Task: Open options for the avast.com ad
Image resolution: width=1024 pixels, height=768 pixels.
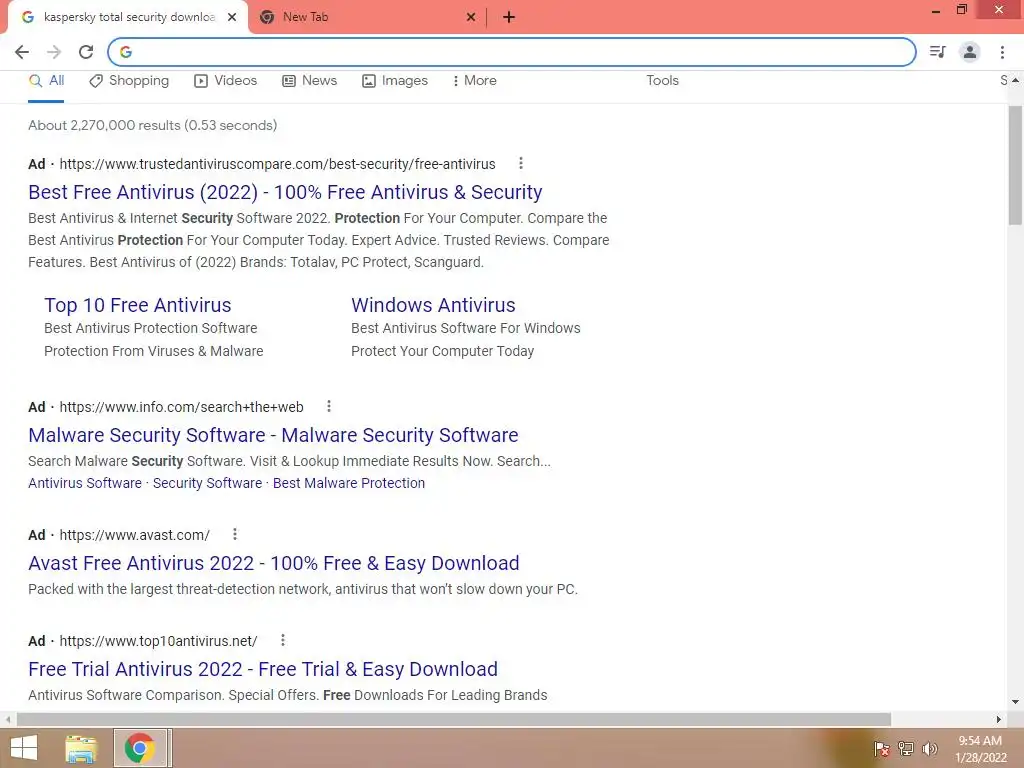Action: coord(234,534)
